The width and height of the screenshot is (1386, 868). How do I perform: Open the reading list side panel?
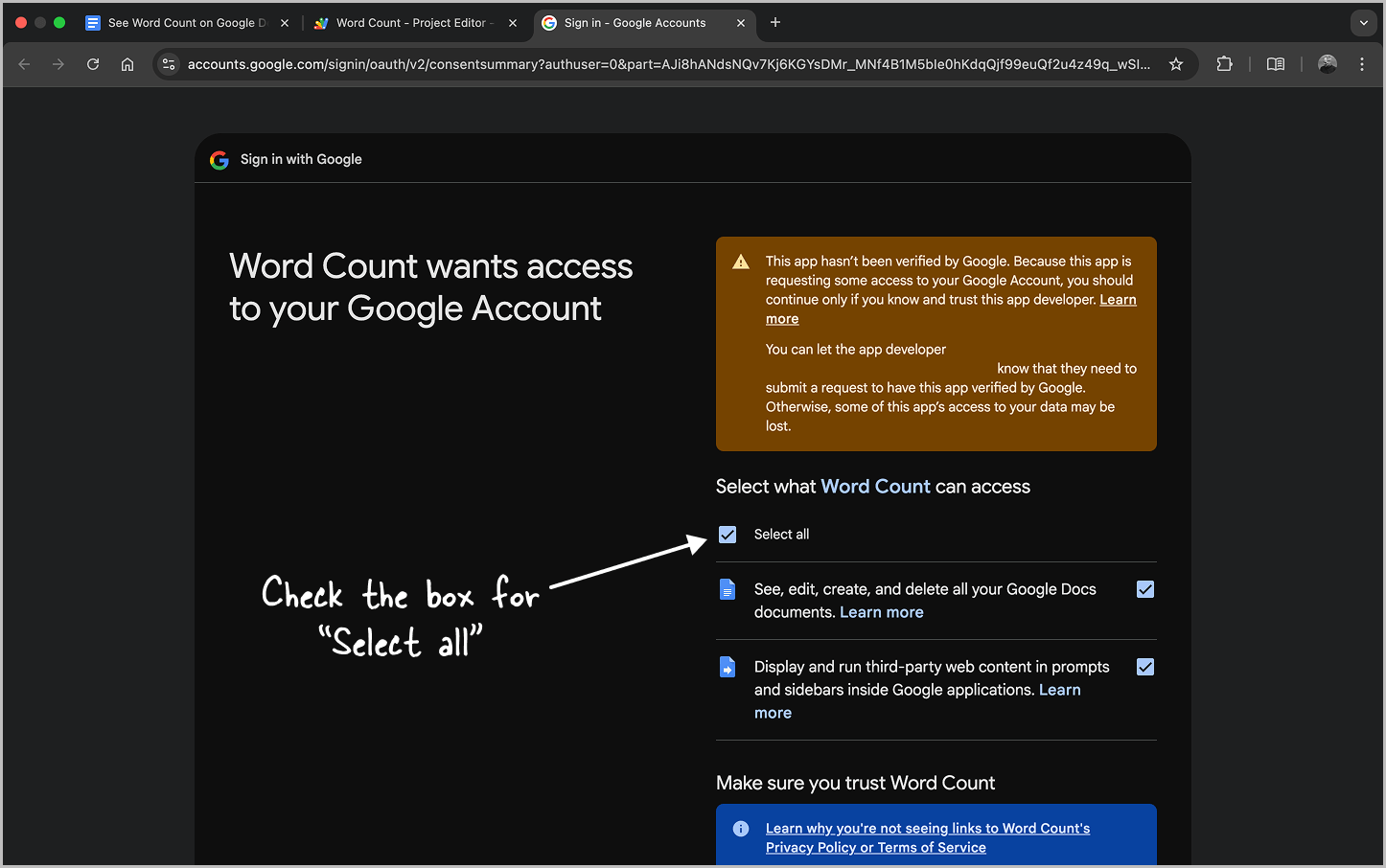point(1275,64)
